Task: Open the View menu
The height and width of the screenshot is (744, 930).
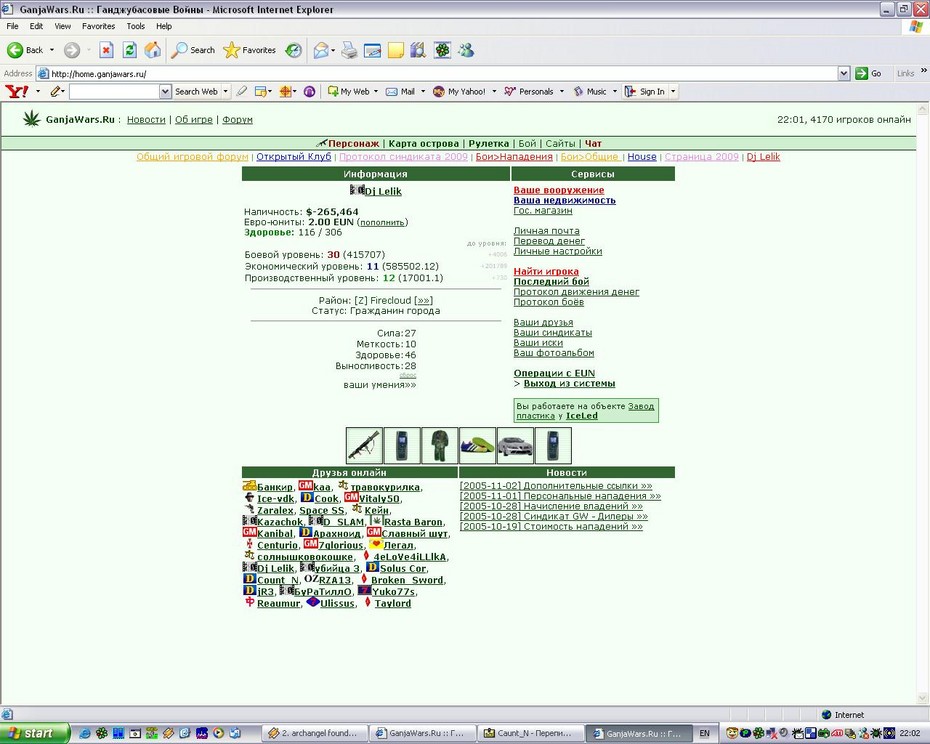Action: tap(62, 26)
